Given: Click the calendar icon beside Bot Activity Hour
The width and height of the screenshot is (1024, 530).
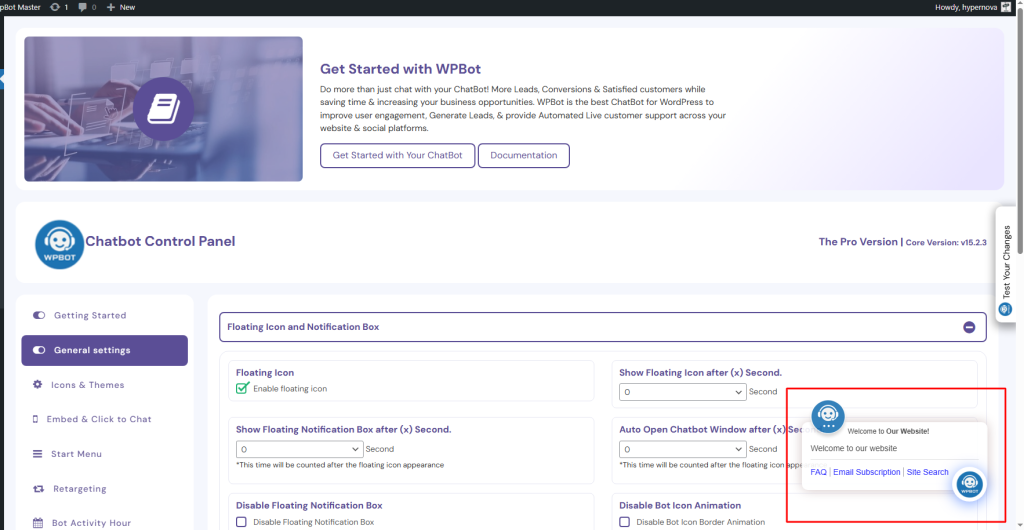Looking at the screenshot, I should pyautogui.click(x=38, y=523).
